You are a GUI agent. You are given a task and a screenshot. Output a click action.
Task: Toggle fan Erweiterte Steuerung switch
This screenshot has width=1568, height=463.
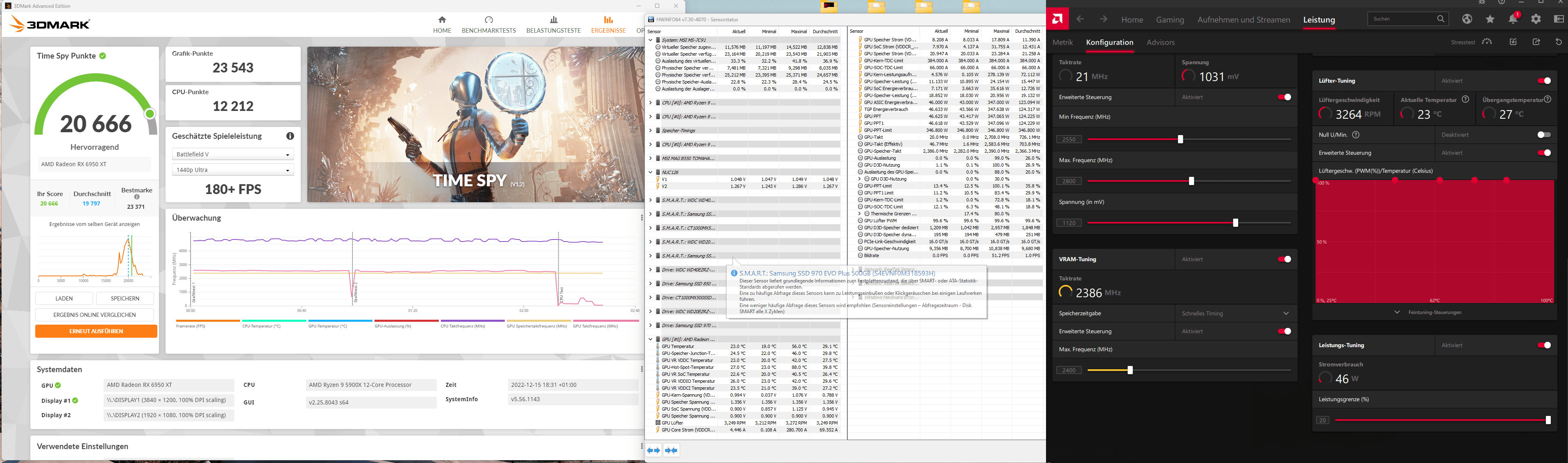coord(1544,153)
